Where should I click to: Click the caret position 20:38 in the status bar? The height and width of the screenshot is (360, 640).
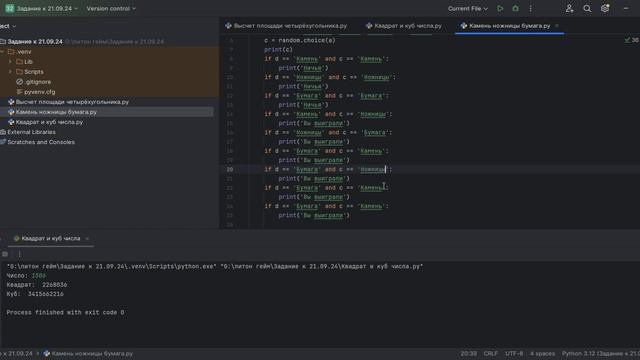point(468,353)
